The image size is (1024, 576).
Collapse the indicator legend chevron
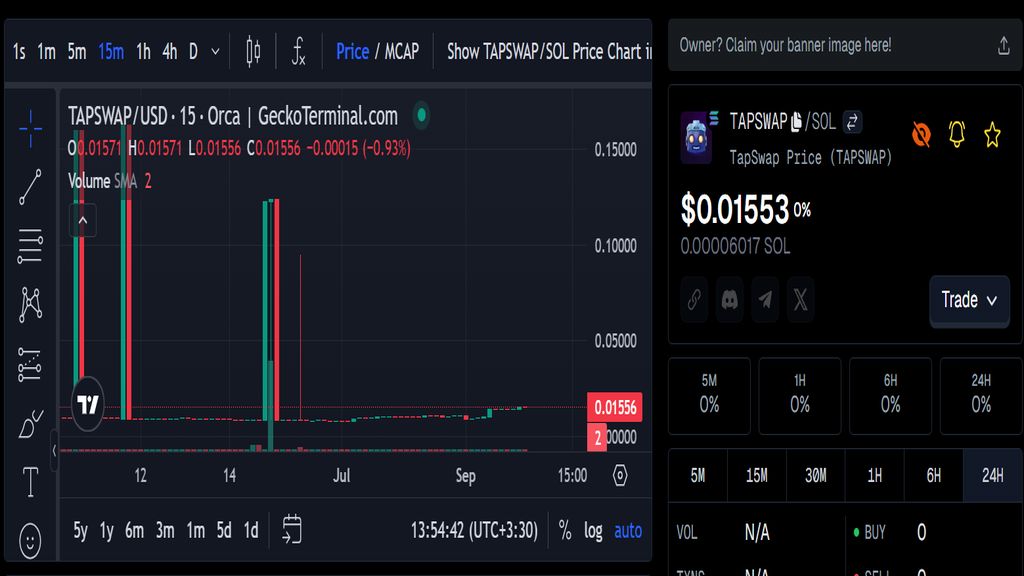(83, 221)
